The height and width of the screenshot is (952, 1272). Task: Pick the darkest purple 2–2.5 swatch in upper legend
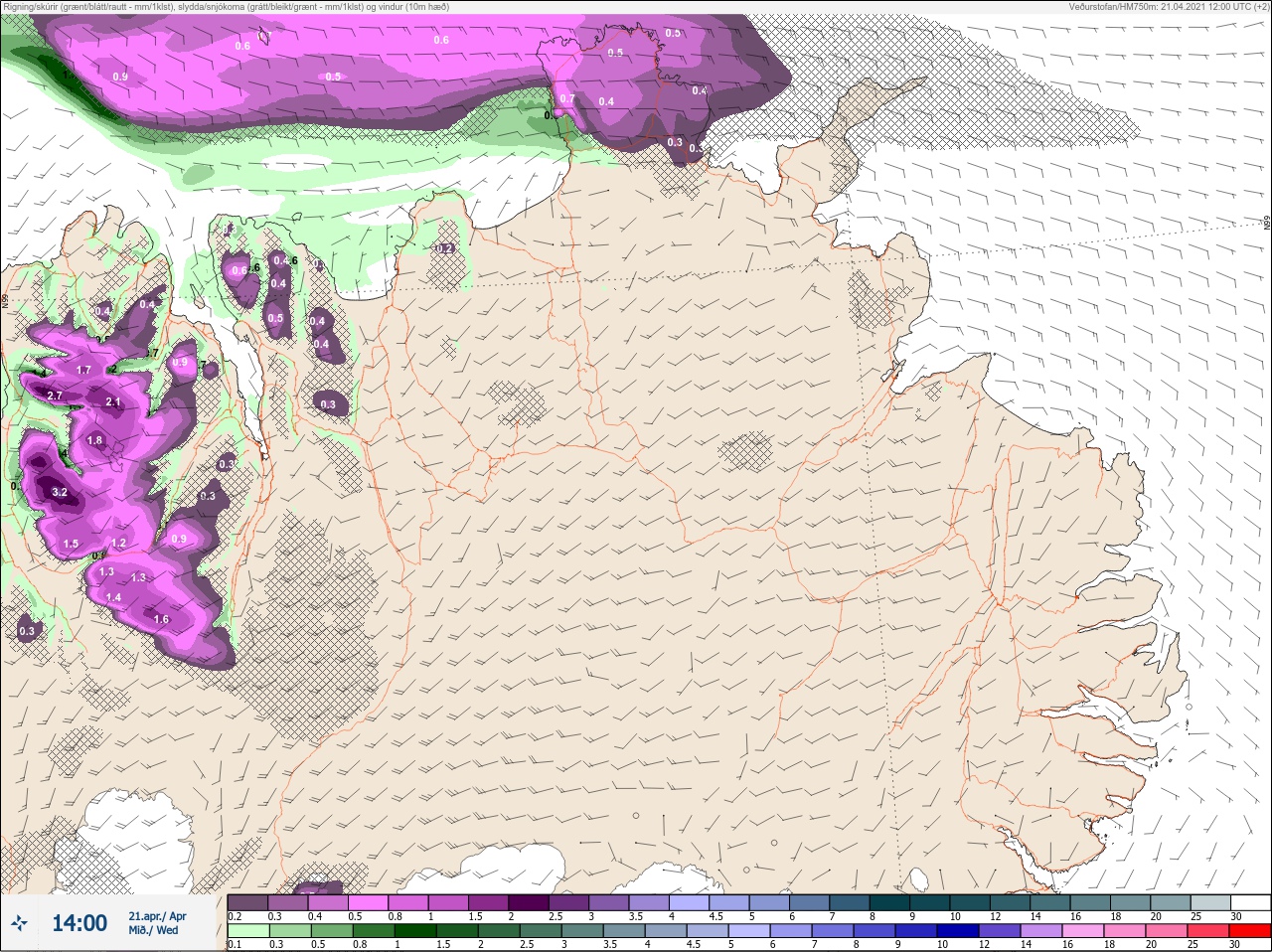coord(529,902)
